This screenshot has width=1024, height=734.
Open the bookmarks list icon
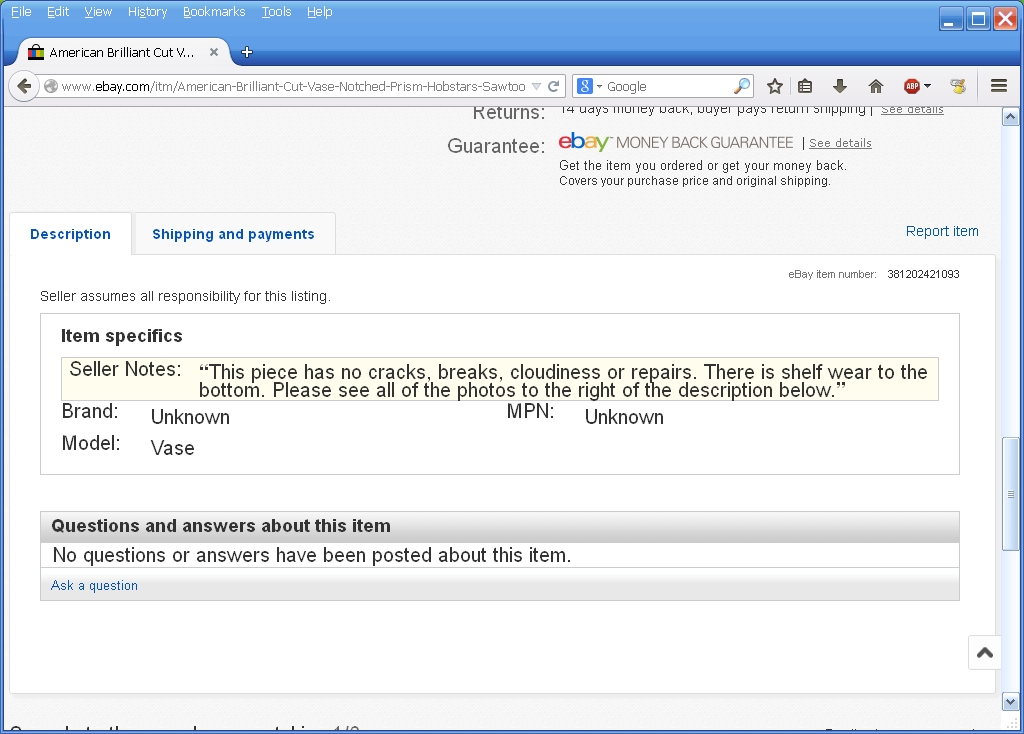(805, 86)
